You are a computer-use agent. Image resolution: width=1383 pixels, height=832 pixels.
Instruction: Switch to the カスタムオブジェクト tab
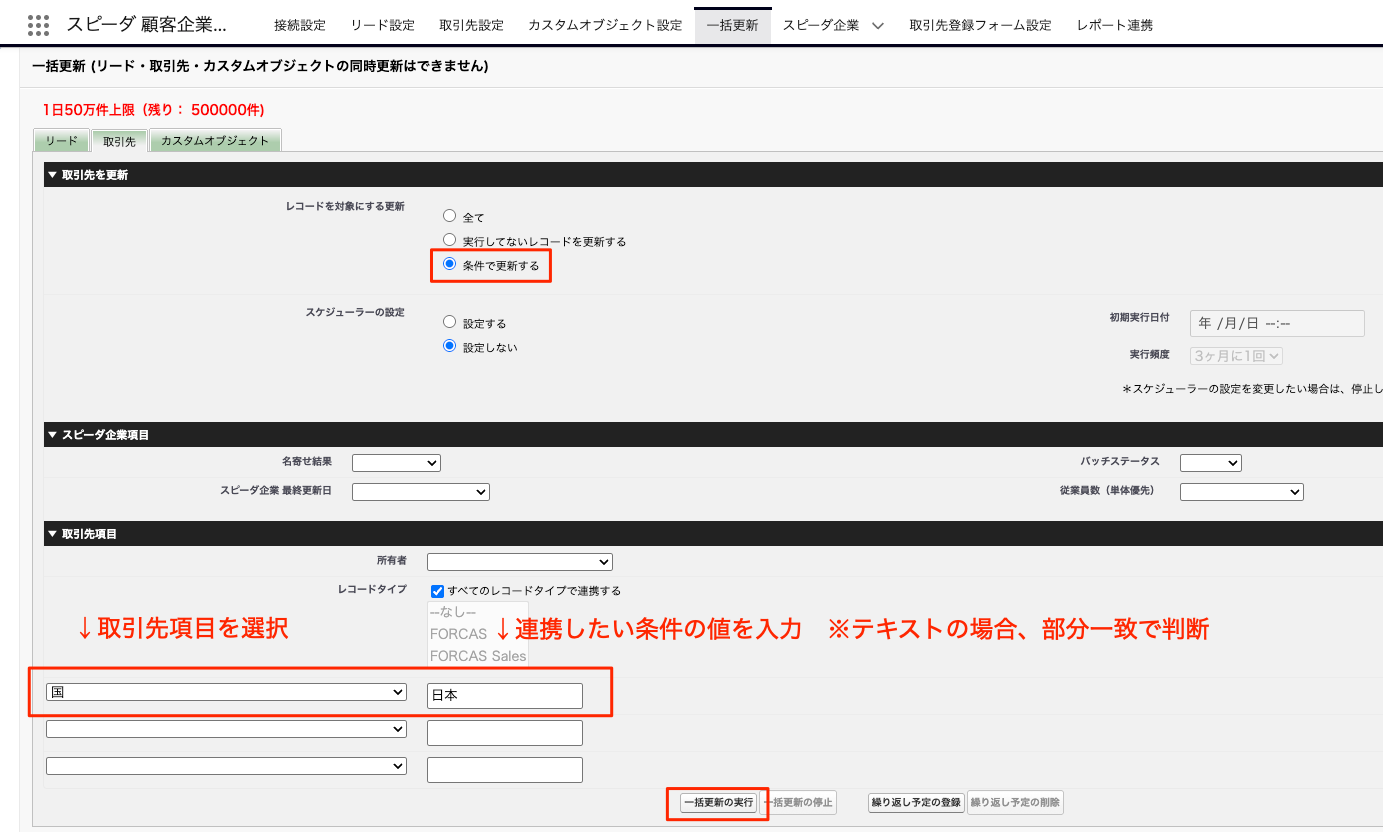215,141
